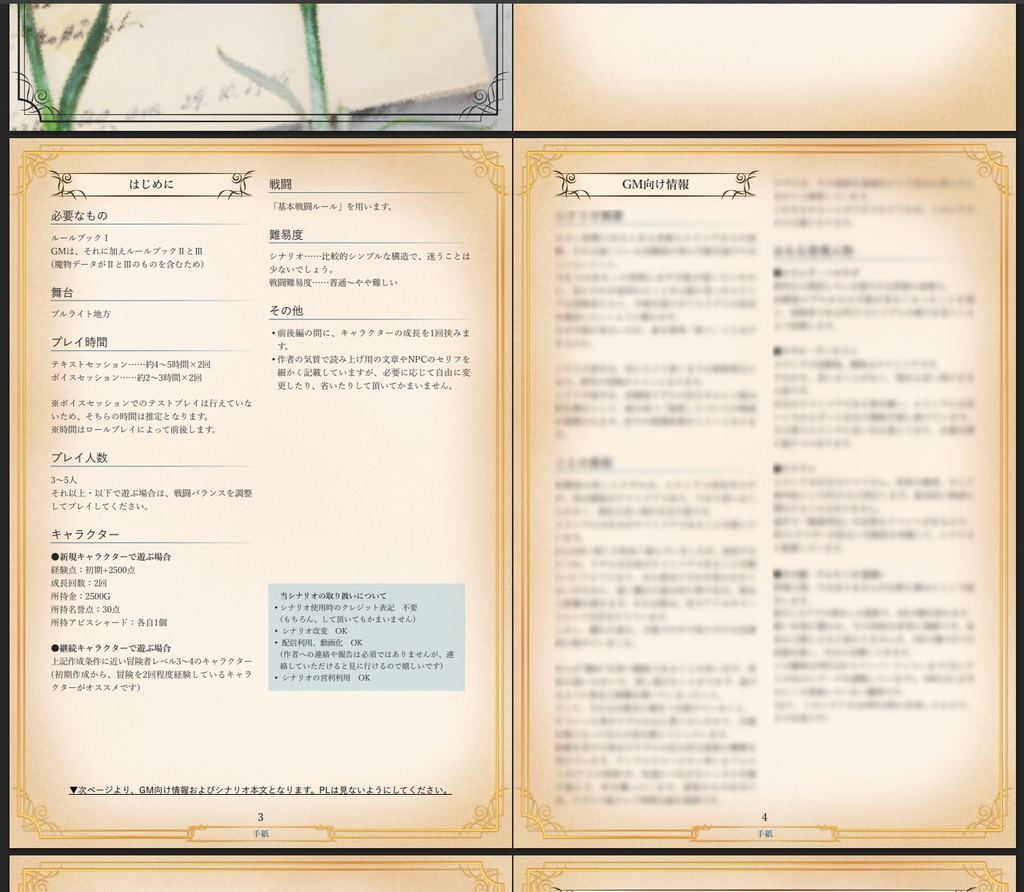Screen dimensions: 1024x892
Task: Select the シナリオ使用時のクレジット表記 不要 line
Action: pos(345,607)
